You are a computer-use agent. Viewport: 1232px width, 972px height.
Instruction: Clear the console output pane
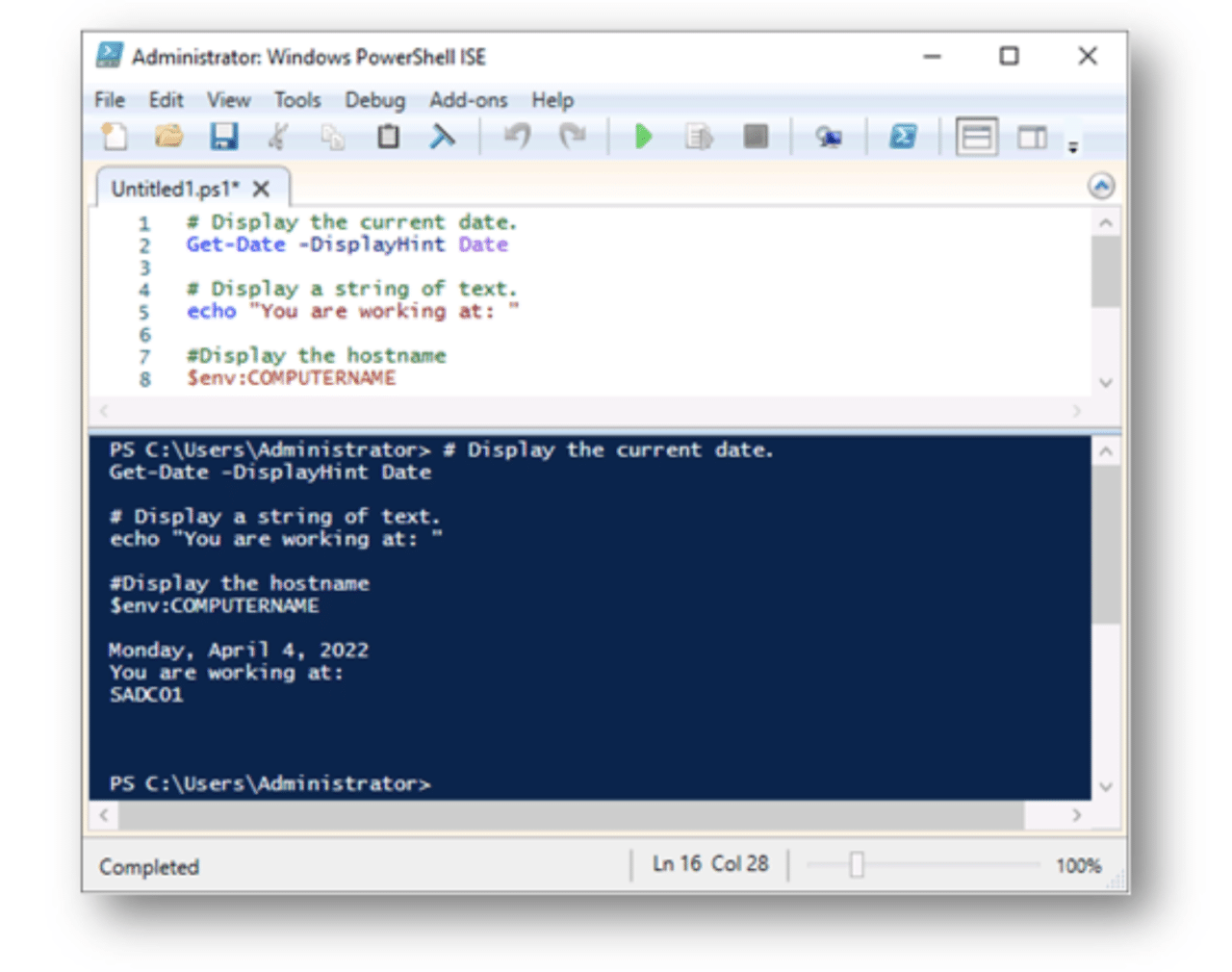coord(443,137)
